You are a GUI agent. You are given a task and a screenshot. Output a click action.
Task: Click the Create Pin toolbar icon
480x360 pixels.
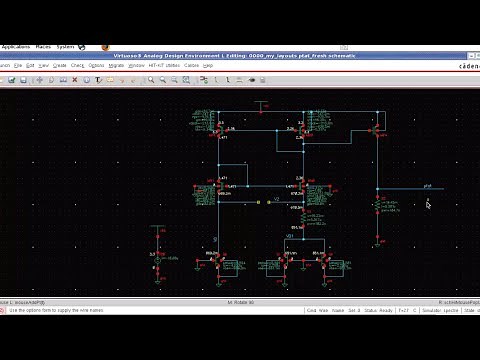[x=252, y=80]
